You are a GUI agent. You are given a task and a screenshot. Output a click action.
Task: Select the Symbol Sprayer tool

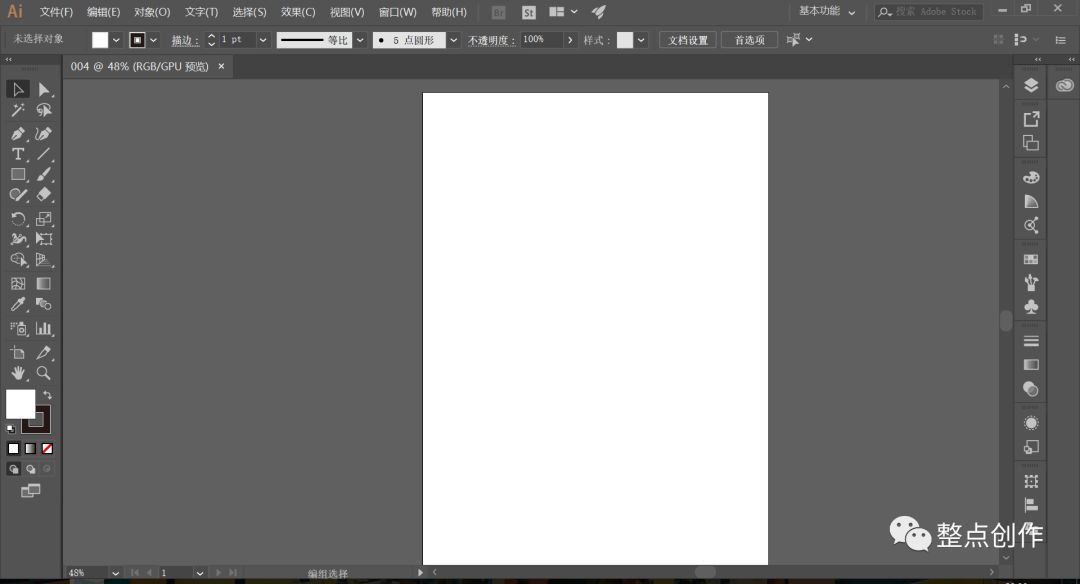18,328
